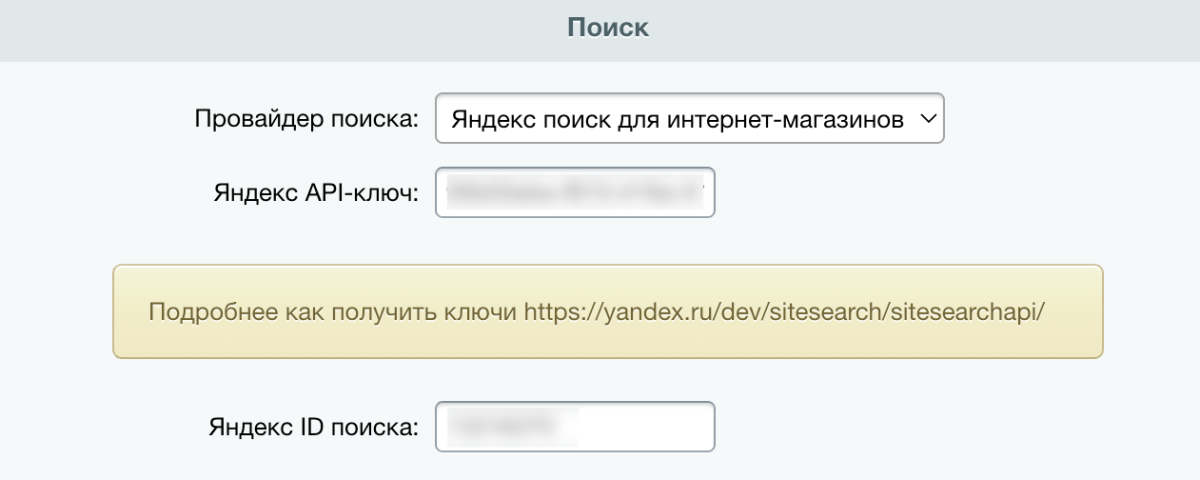1200x480 pixels.
Task: Click the chevron arrow of the search provider dropdown
Action: coord(927,119)
